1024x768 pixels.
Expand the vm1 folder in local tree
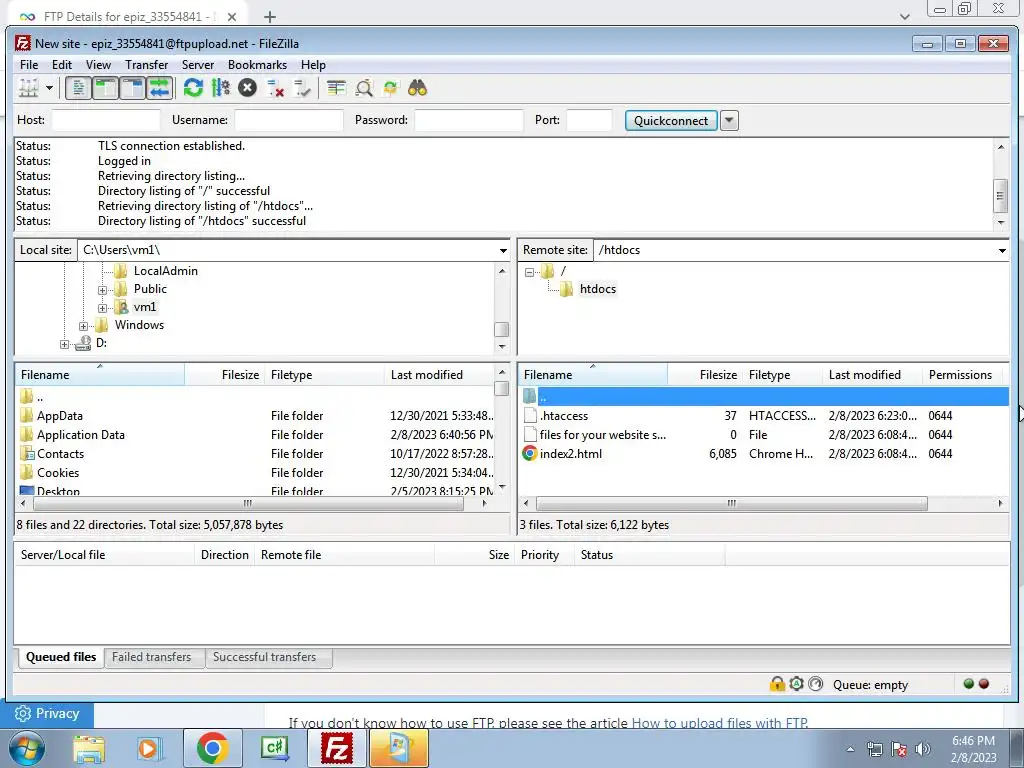point(103,308)
